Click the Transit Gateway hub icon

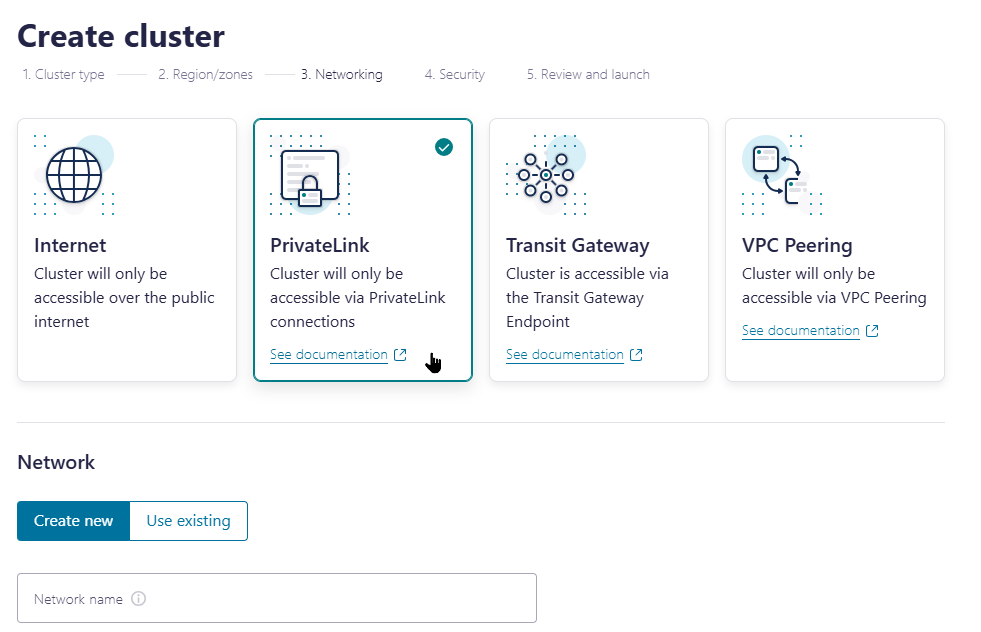click(546, 175)
